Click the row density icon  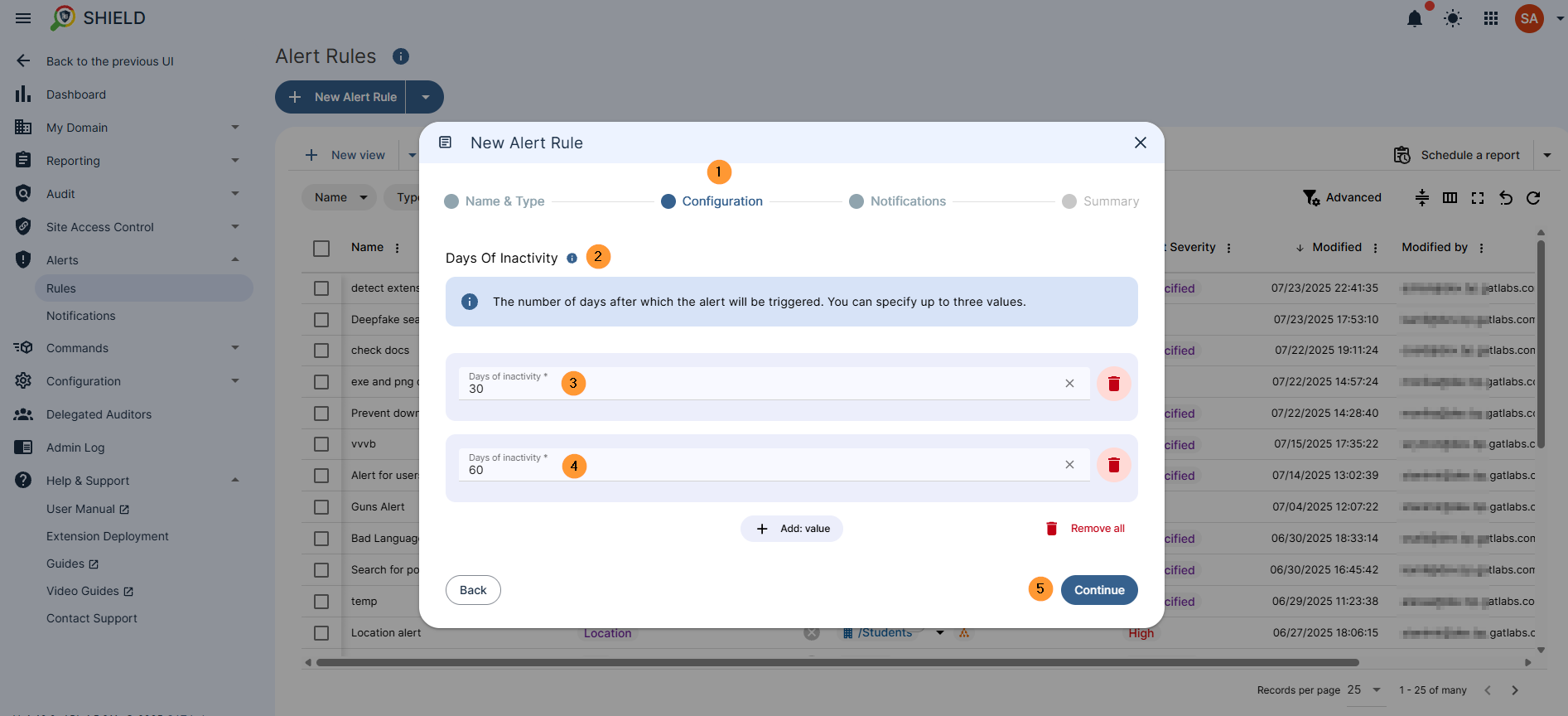1422,197
